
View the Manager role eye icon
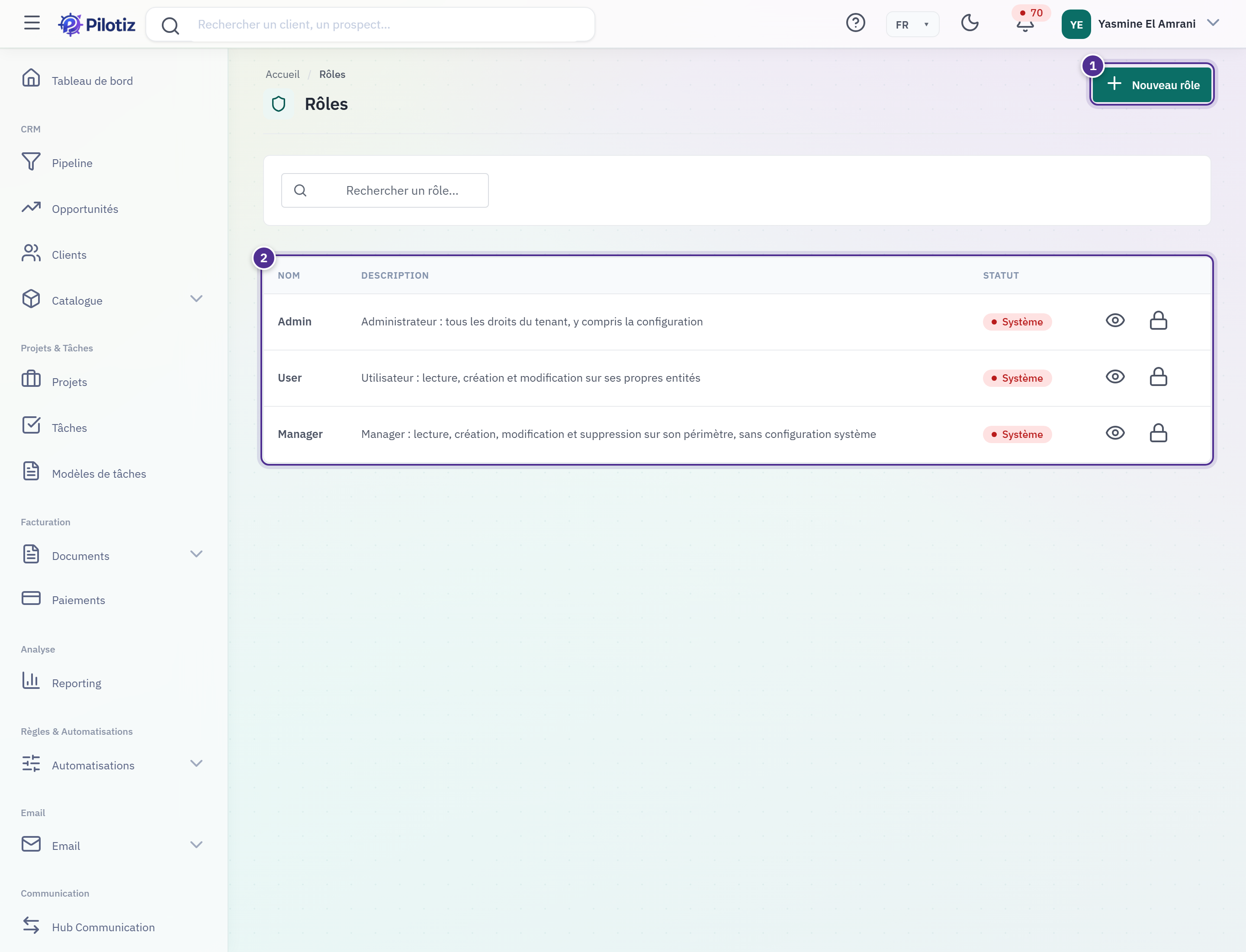point(1114,433)
